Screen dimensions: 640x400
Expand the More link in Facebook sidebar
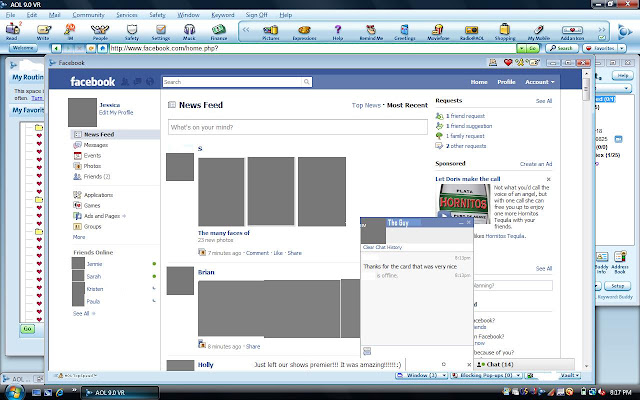(79, 237)
